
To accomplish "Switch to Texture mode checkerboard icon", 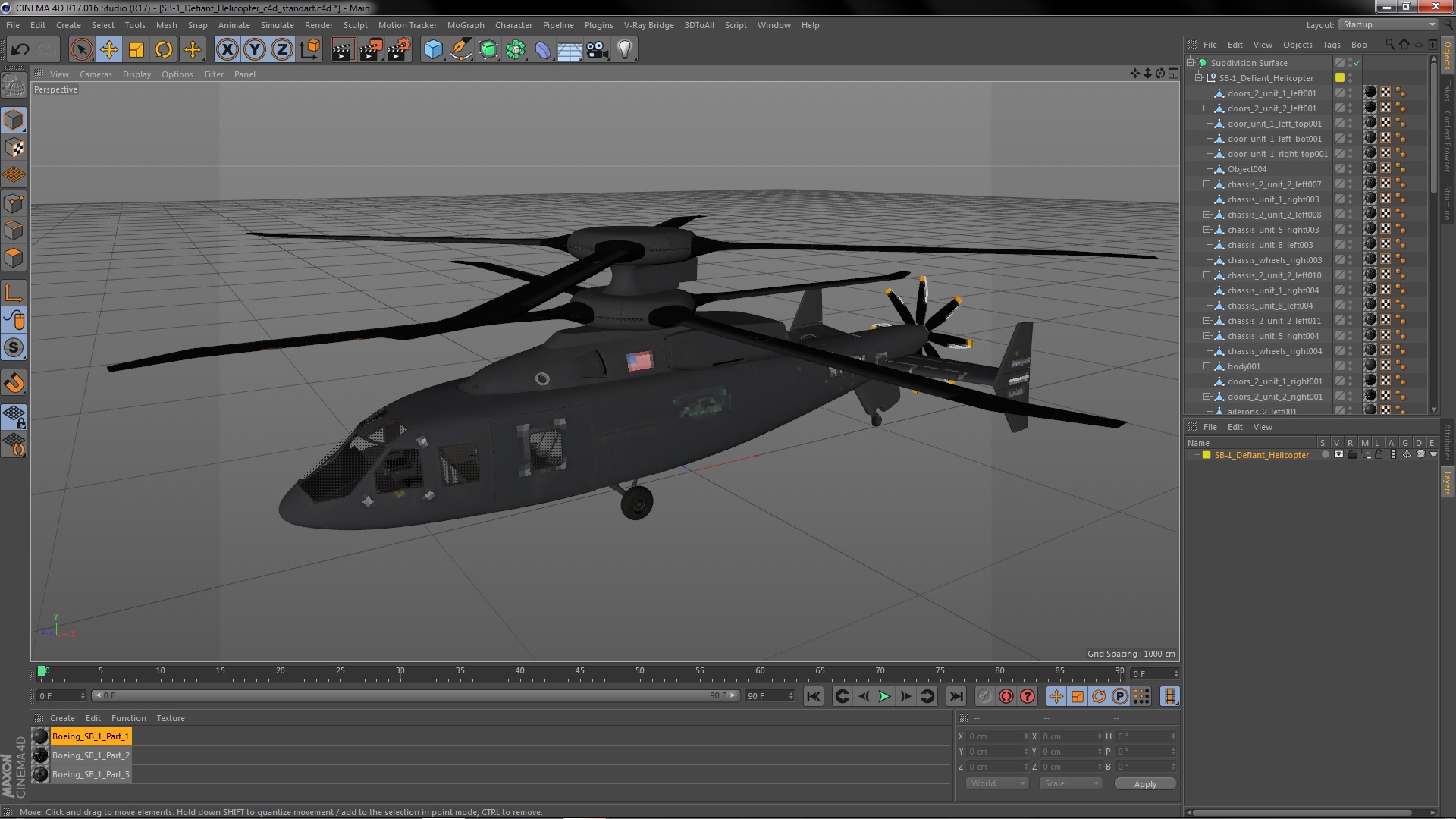I will pyautogui.click(x=14, y=147).
